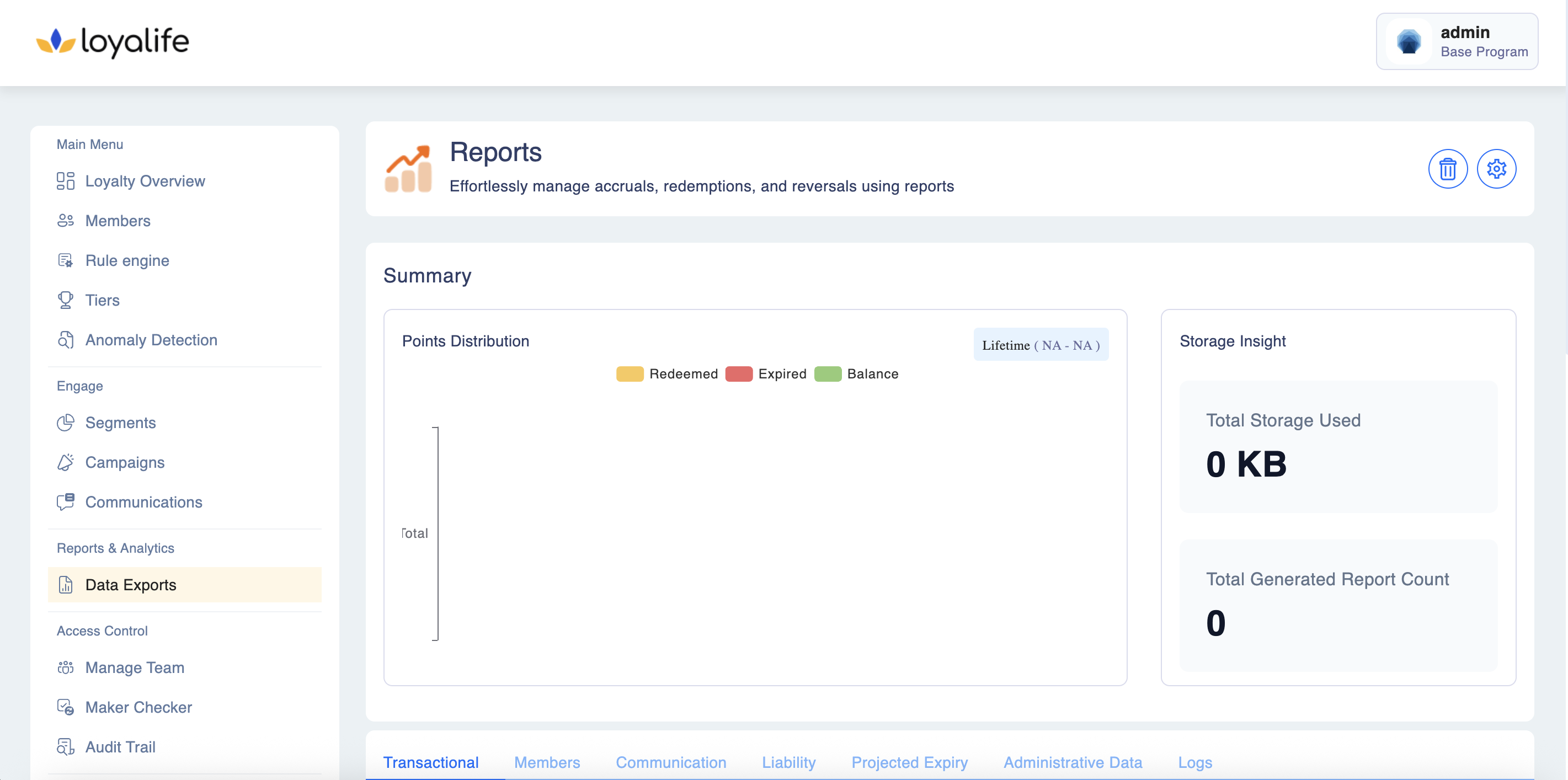The width and height of the screenshot is (1568, 780).
Task: Open the Audit Trail menu item
Action: [120, 747]
